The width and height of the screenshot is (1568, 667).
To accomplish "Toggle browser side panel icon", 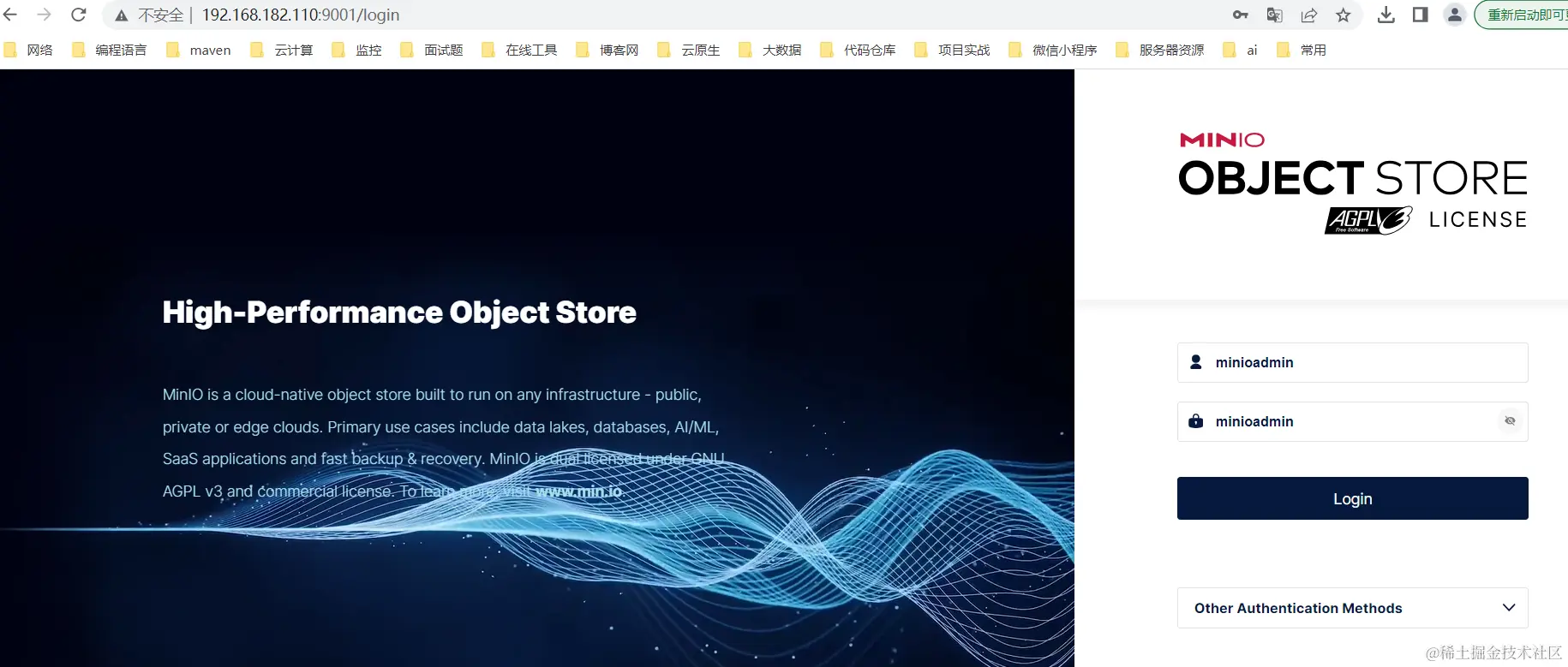I will 1420,15.
